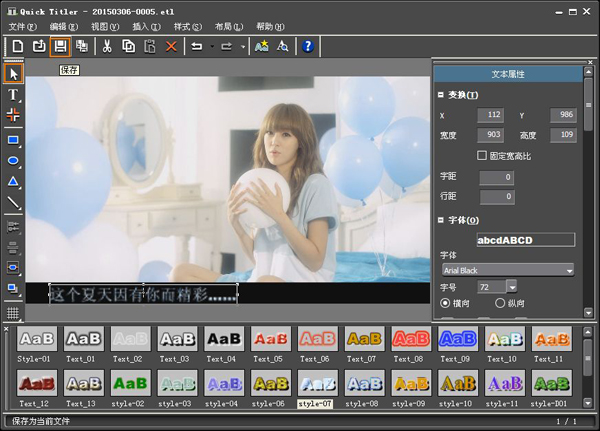Click the 字距 spacing field
Image resolution: width=600 pixels, height=431 pixels.
[x=497, y=177]
